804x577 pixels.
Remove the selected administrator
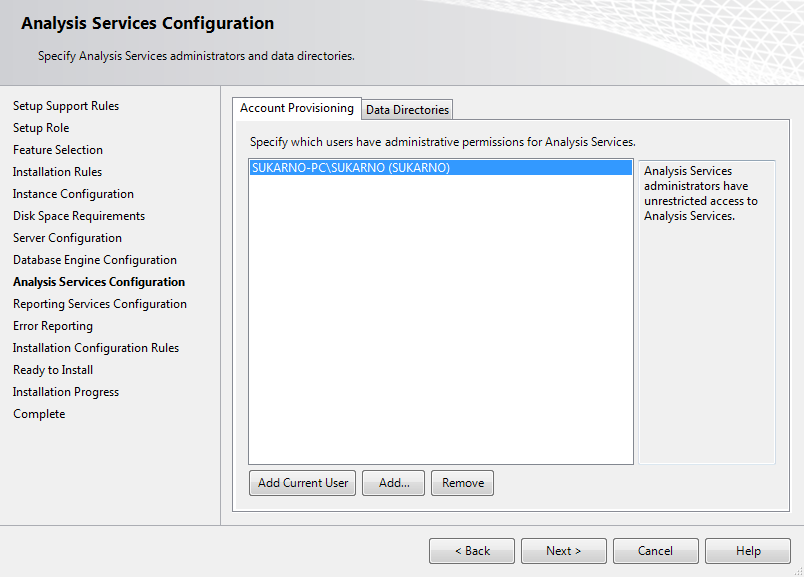click(462, 482)
